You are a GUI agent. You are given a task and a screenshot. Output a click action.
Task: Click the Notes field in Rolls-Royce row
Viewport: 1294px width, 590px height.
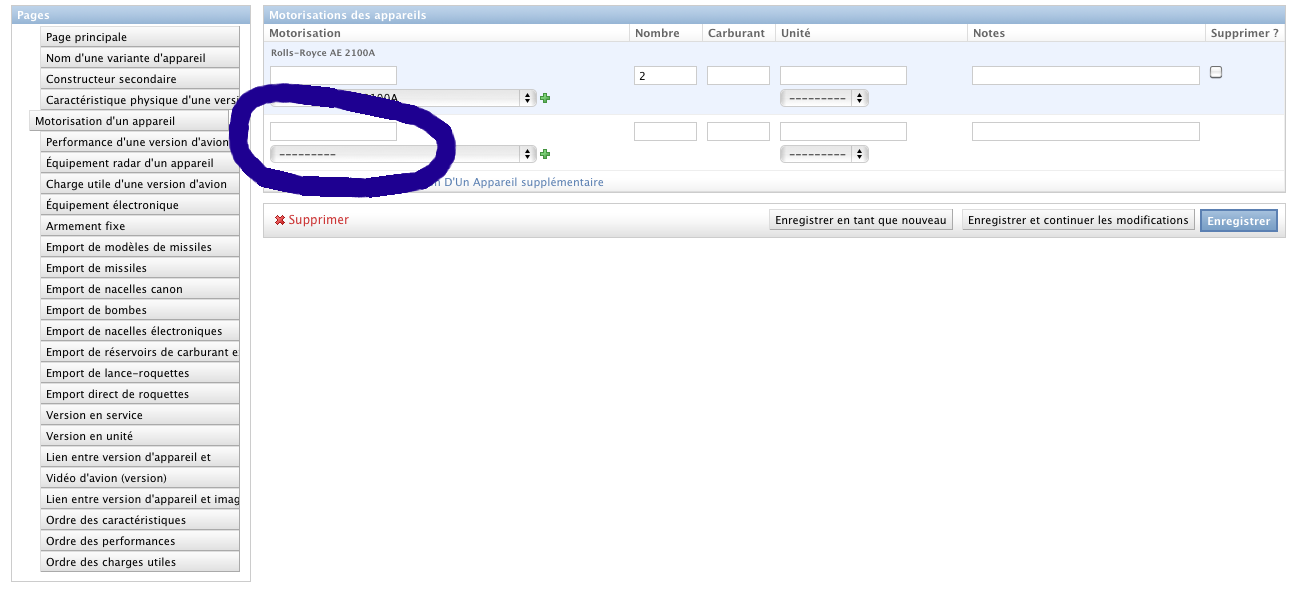(x=1085, y=76)
